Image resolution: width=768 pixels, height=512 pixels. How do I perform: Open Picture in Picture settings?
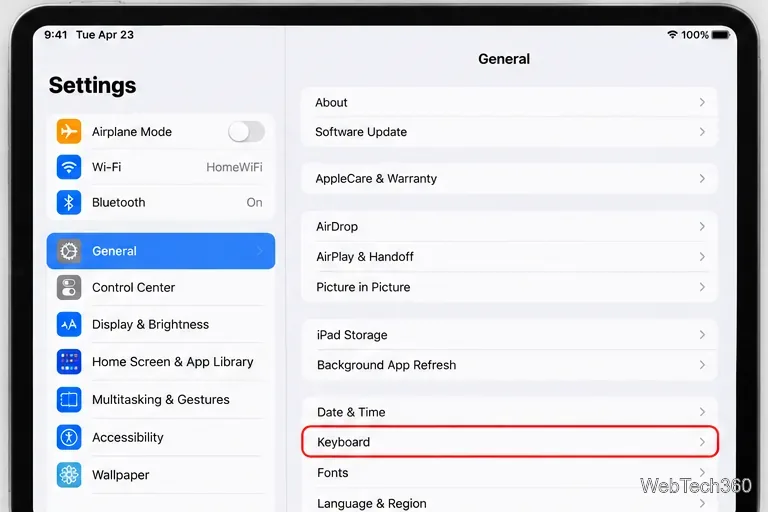tap(509, 287)
